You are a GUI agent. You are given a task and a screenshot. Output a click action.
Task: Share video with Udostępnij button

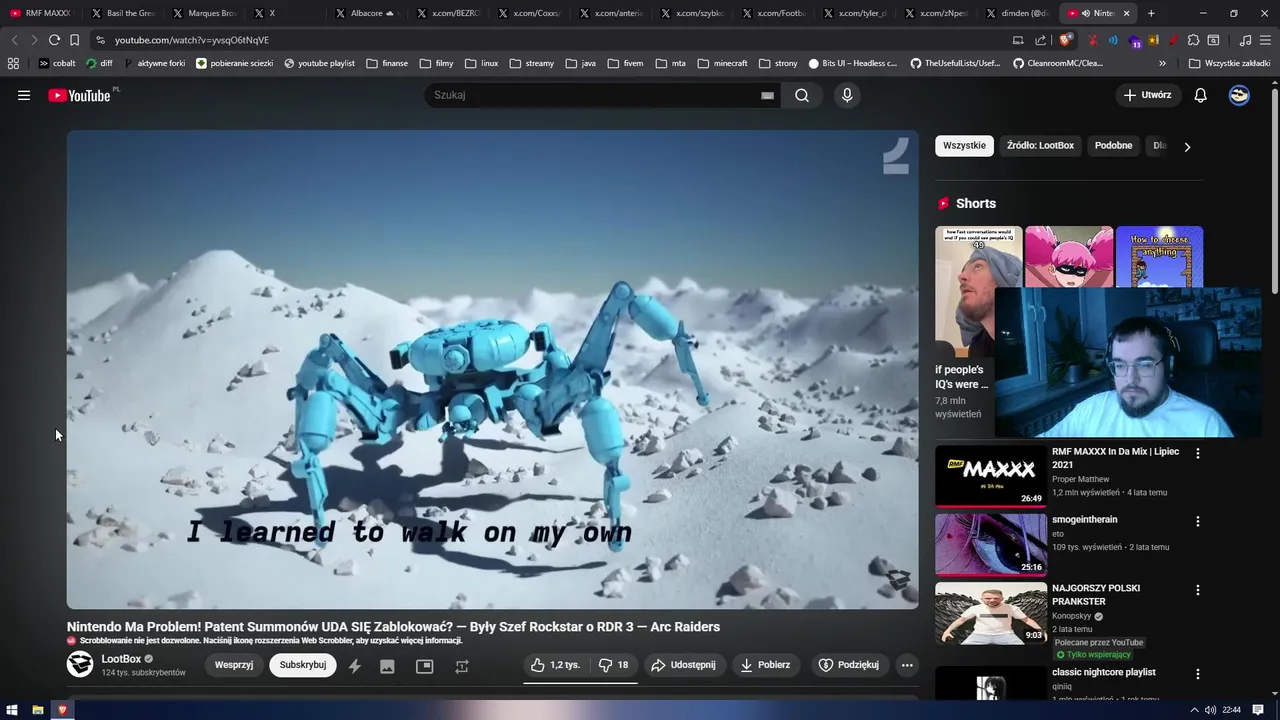point(683,665)
